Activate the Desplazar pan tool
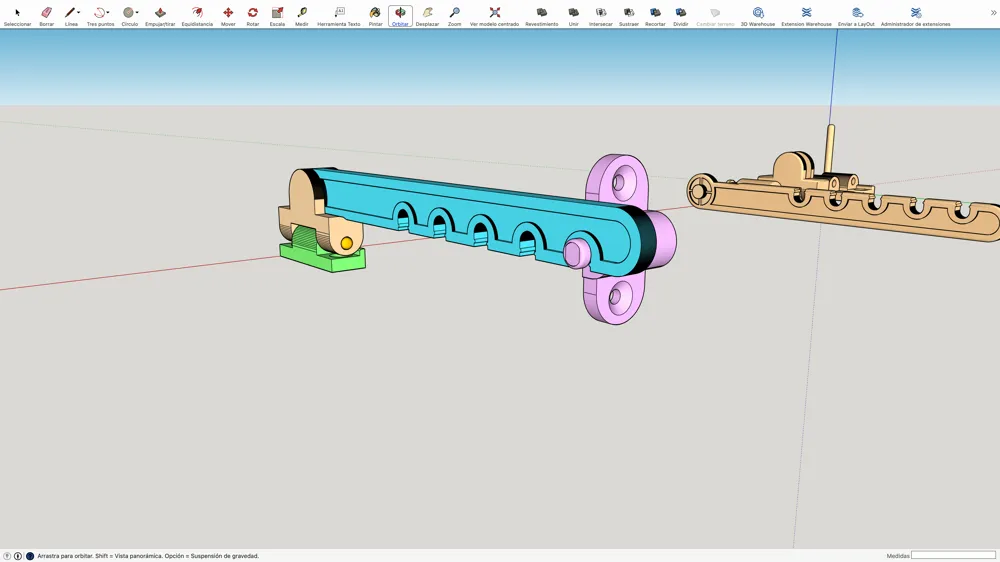Image resolution: width=1000 pixels, height=562 pixels. [x=427, y=15]
